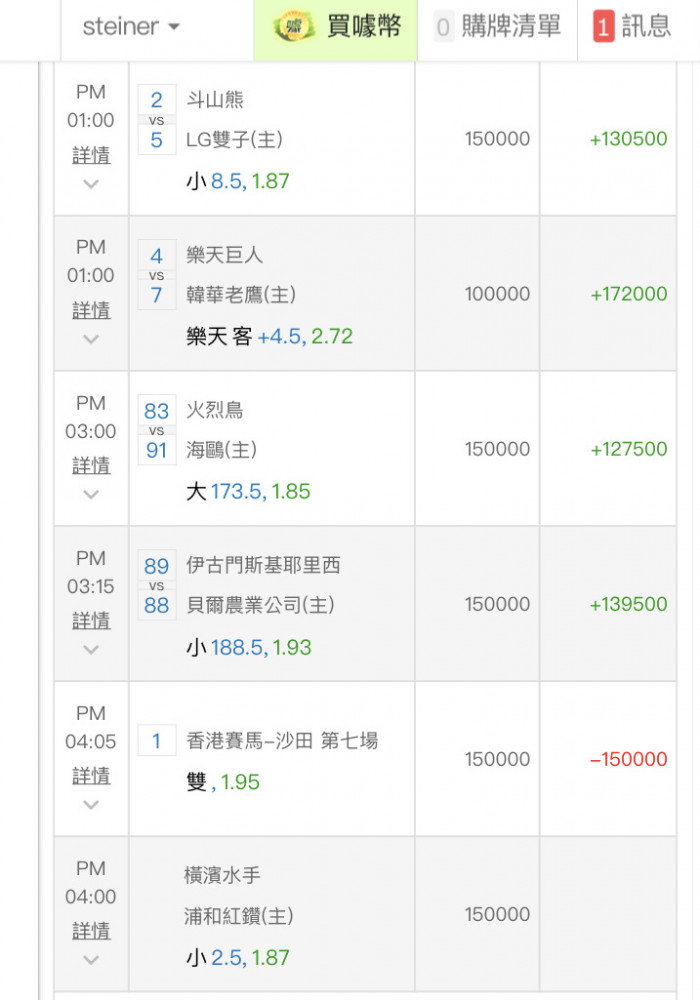Click the 樂天 客 +4.5, 2.72 bet line

[269, 336]
